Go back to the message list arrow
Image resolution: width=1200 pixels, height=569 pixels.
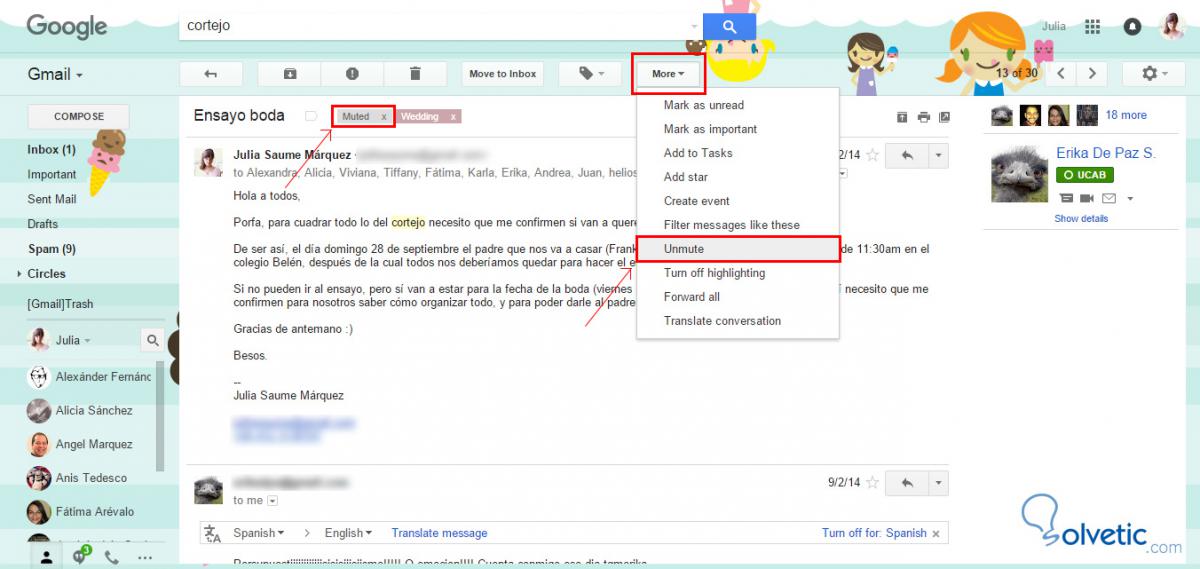(x=210, y=74)
